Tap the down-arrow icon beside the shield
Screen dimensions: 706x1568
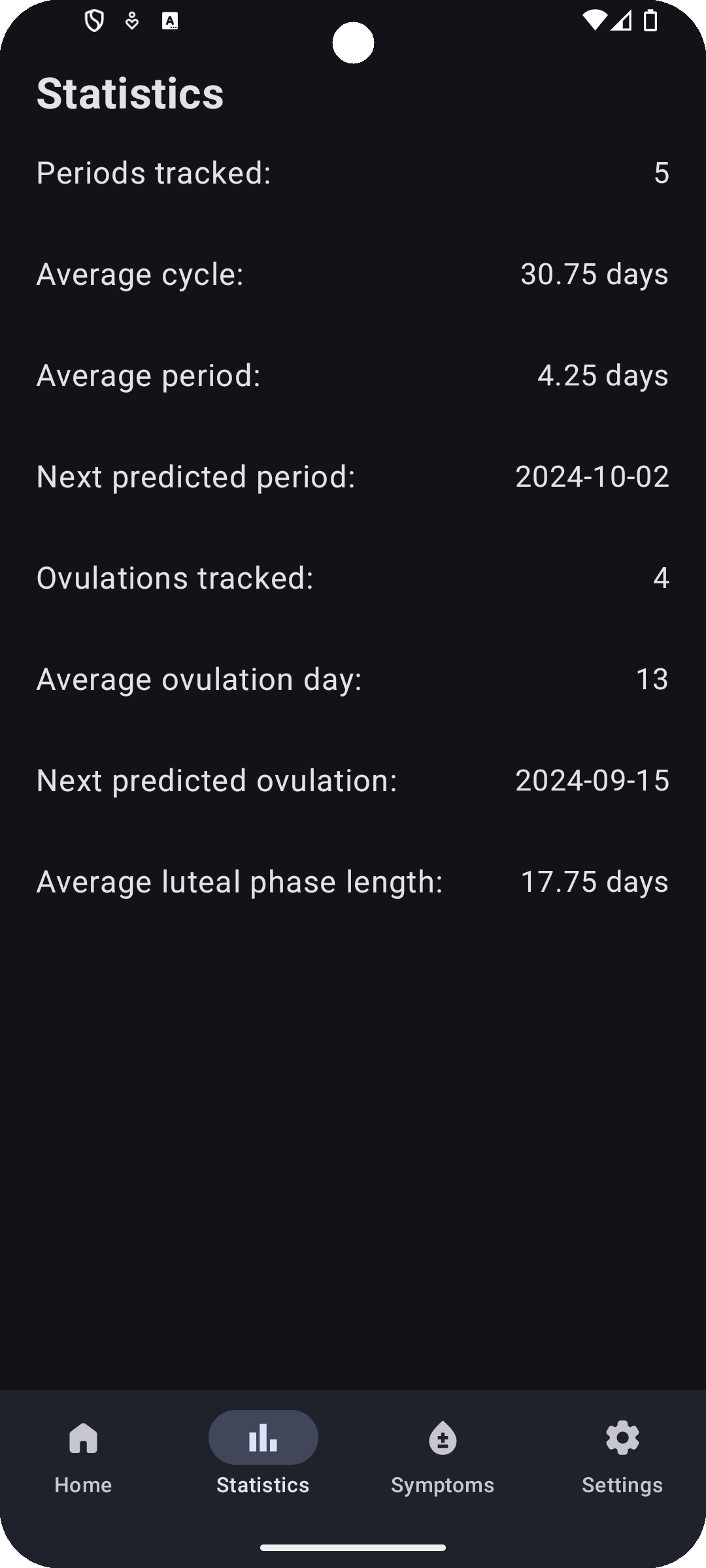(132, 22)
